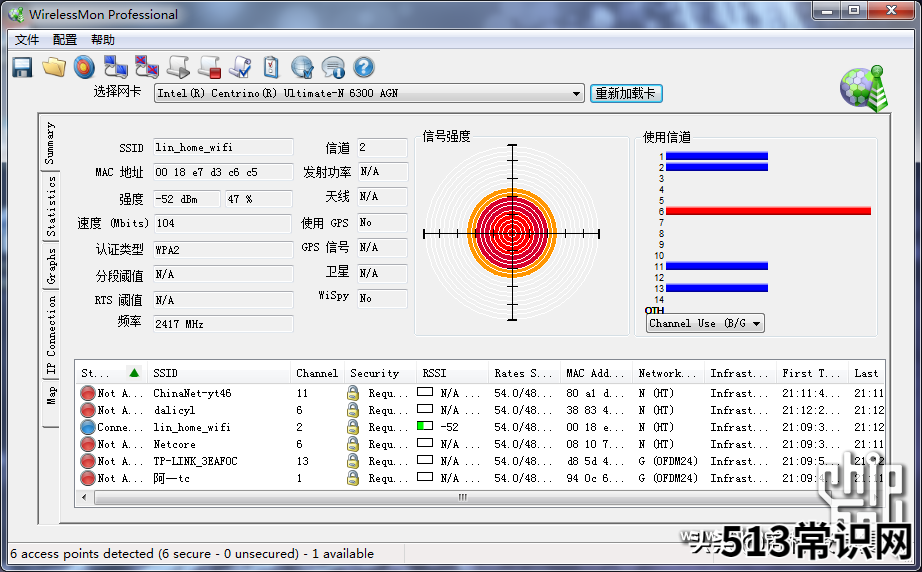Click the disconnect network icon with red X's
This screenshot has height=572, width=922.
coord(146,67)
